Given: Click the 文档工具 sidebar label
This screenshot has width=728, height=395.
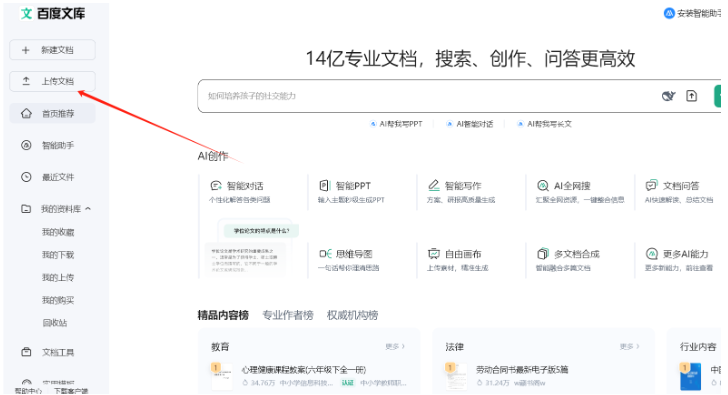Looking at the screenshot, I should (58, 352).
